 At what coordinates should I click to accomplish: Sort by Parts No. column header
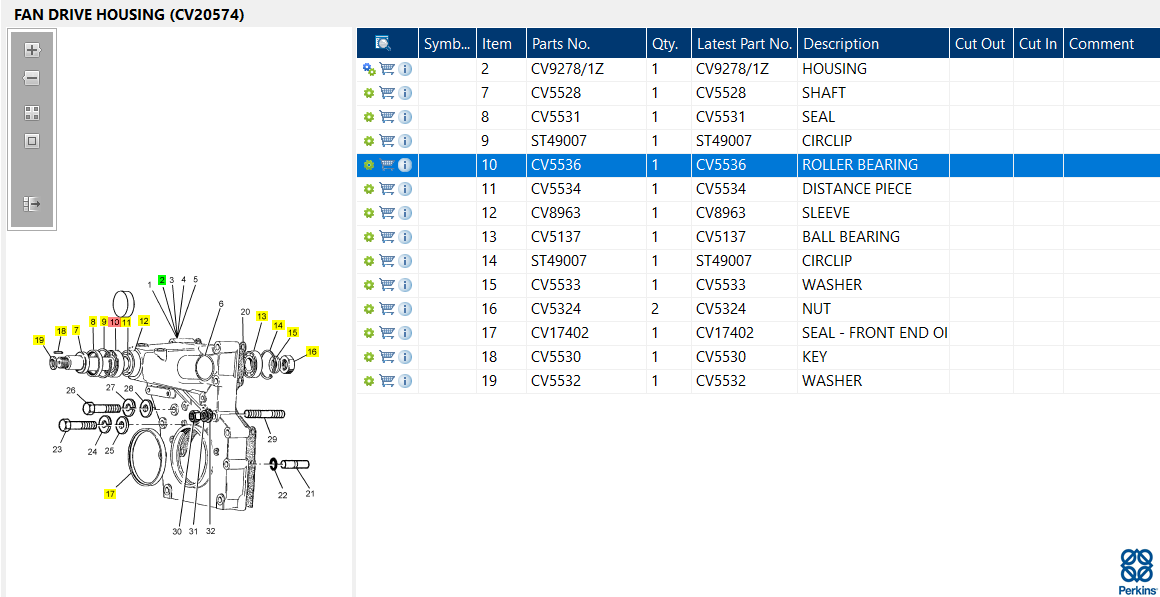click(x=586, y=44)
